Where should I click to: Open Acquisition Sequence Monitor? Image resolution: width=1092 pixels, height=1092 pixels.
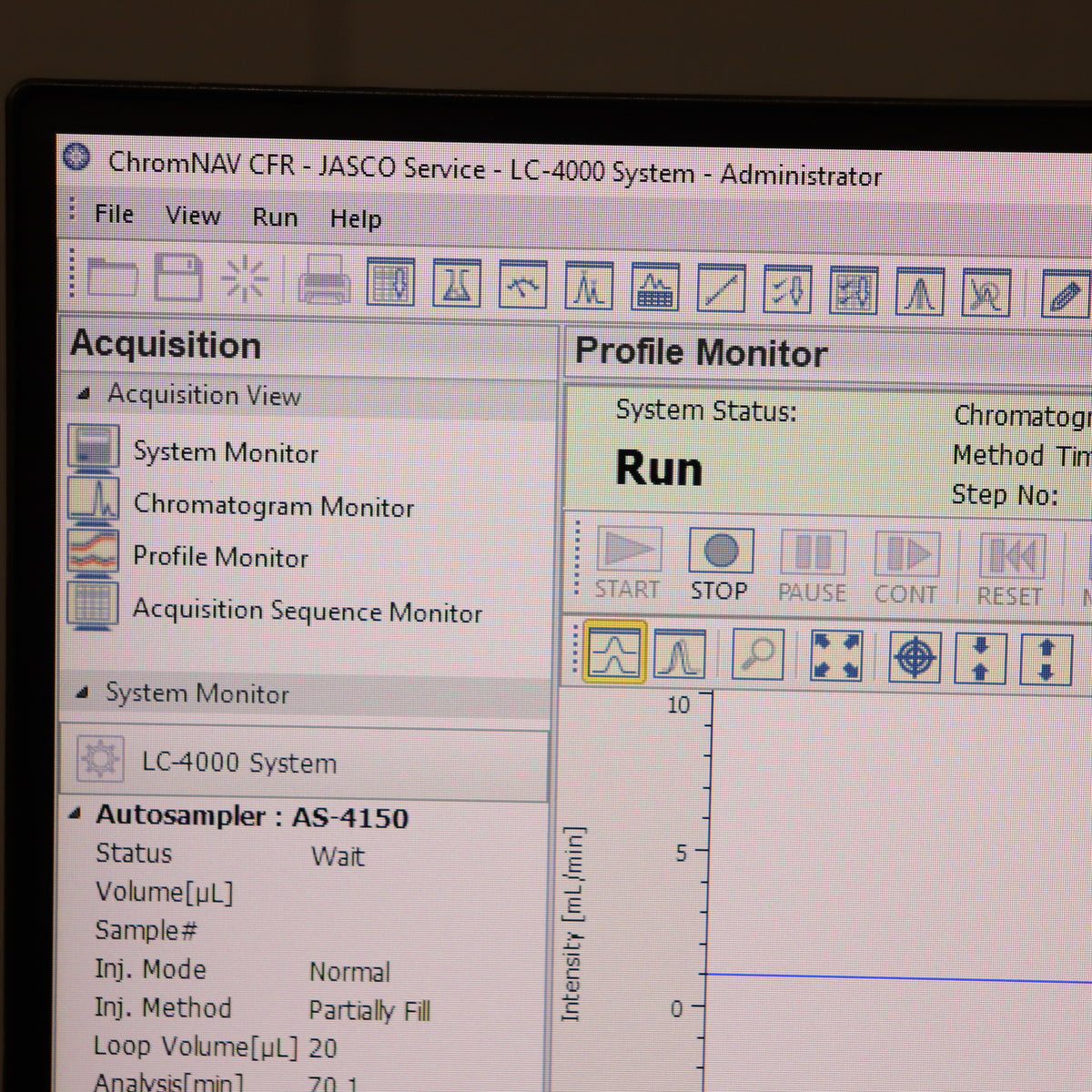coord(307,611)
